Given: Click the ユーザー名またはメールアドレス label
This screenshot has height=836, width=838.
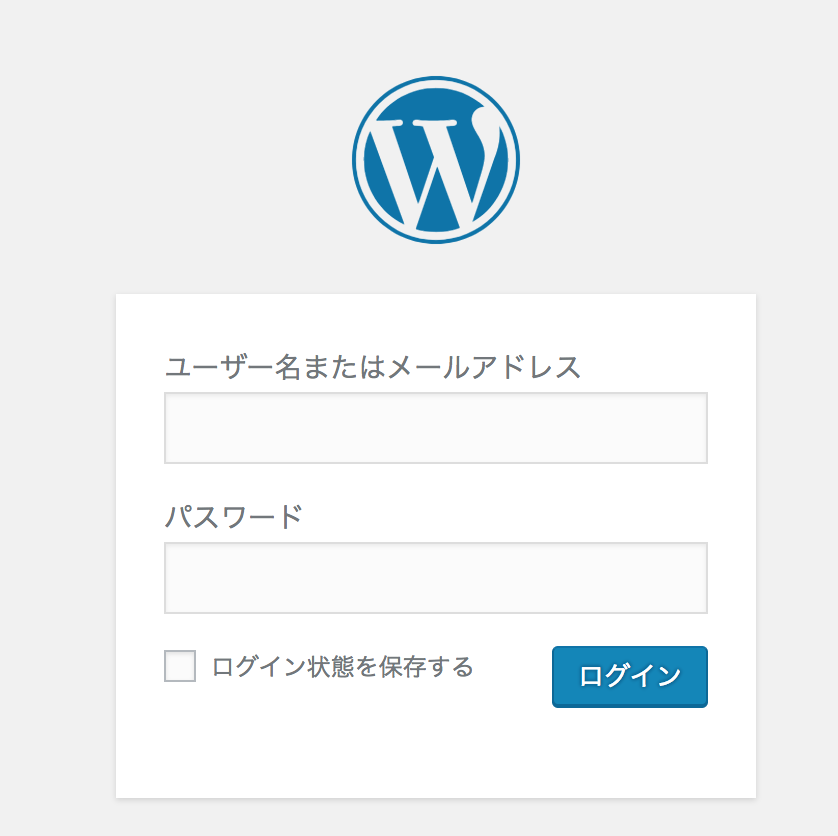Looking at the screenshot, I should 373,367.
